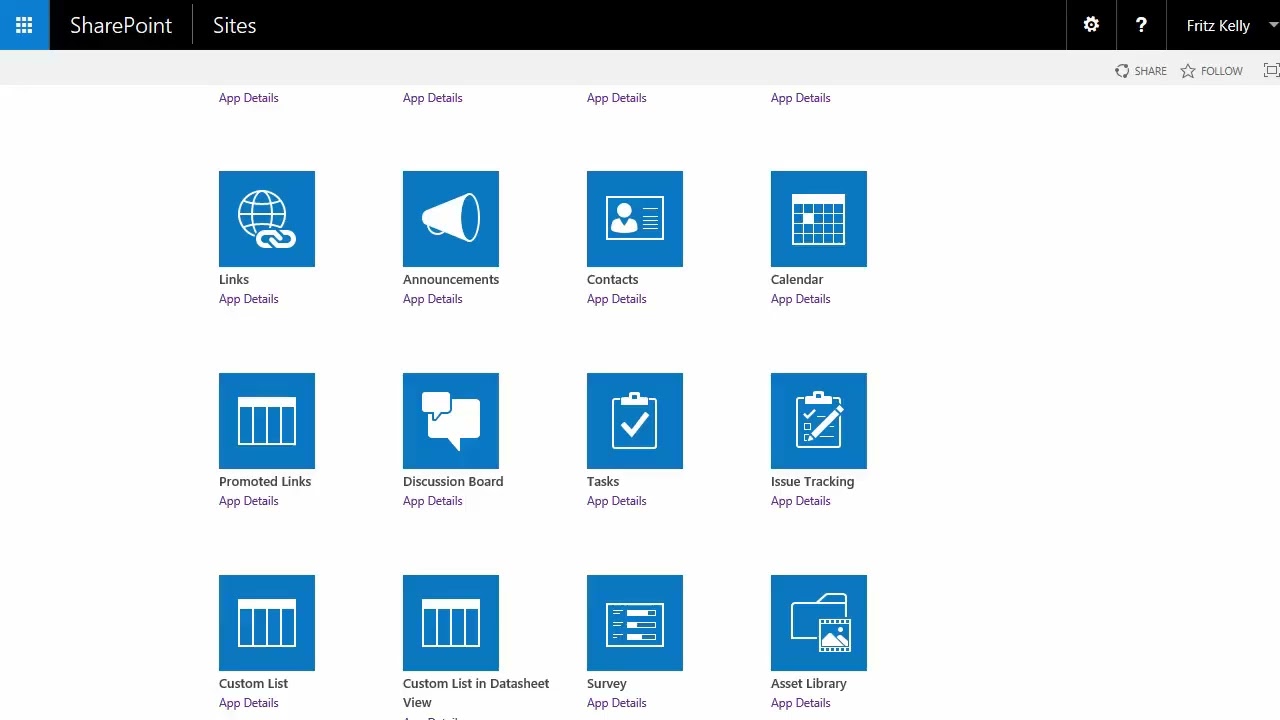Viewport: 1280px width, 720px height.
Task: Click the Survey app name text
Action: pos(607,684)
